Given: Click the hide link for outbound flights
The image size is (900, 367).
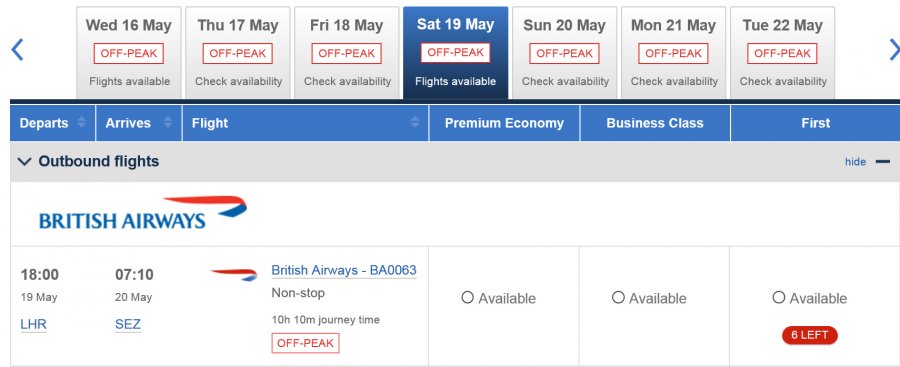Looking at the screenshot, I should [855, 162].
